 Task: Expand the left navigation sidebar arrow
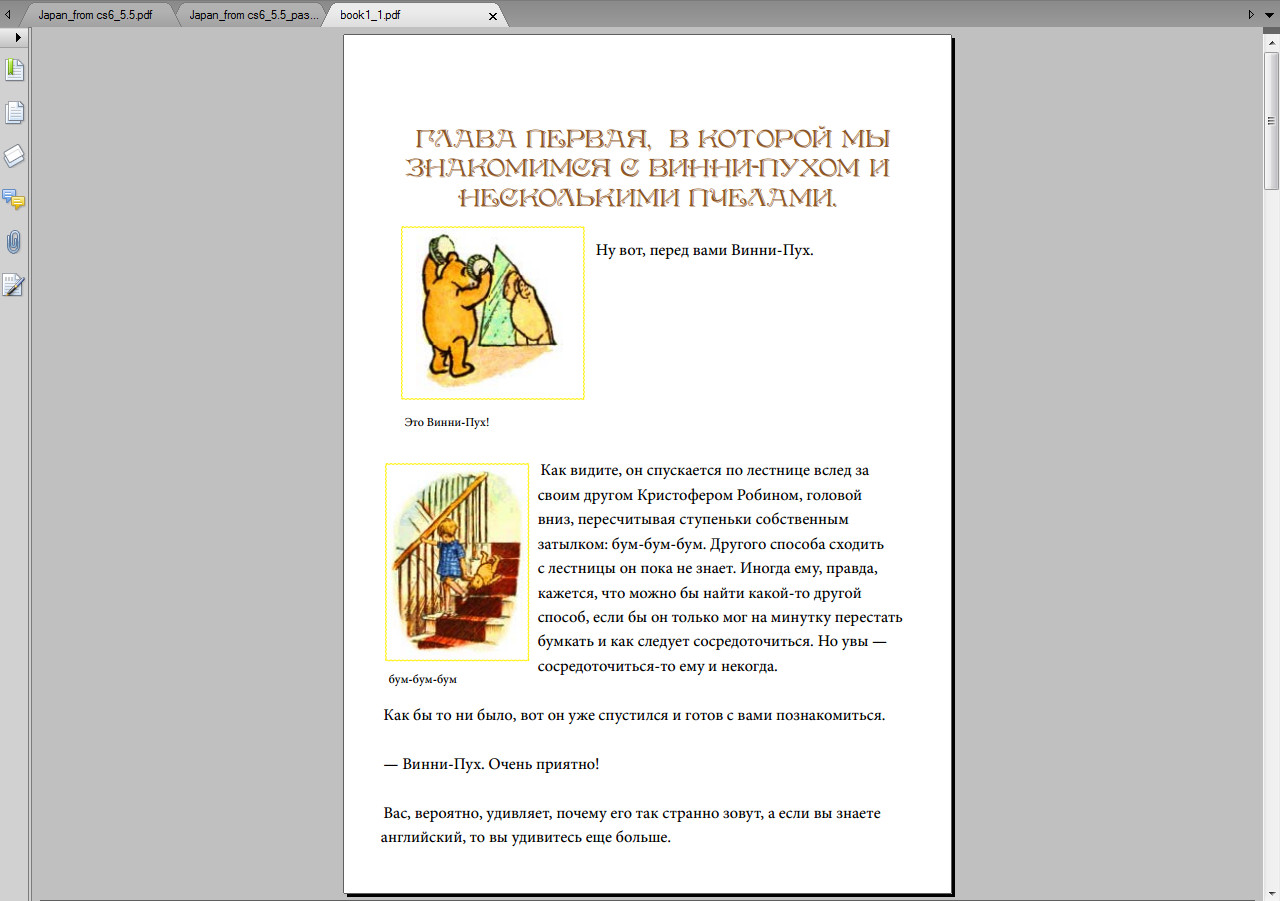[18, 37]
